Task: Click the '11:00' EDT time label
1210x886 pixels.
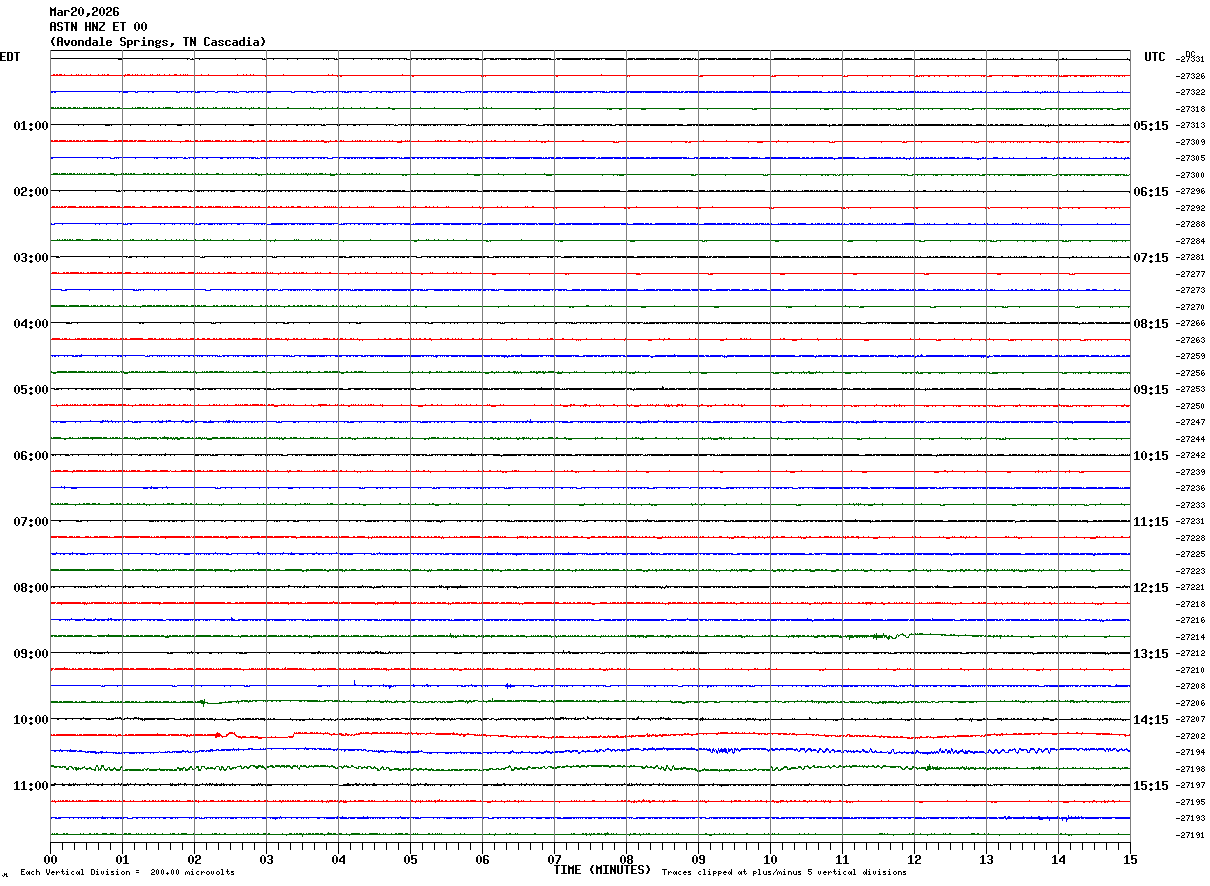Action: (x=31, y=786)
